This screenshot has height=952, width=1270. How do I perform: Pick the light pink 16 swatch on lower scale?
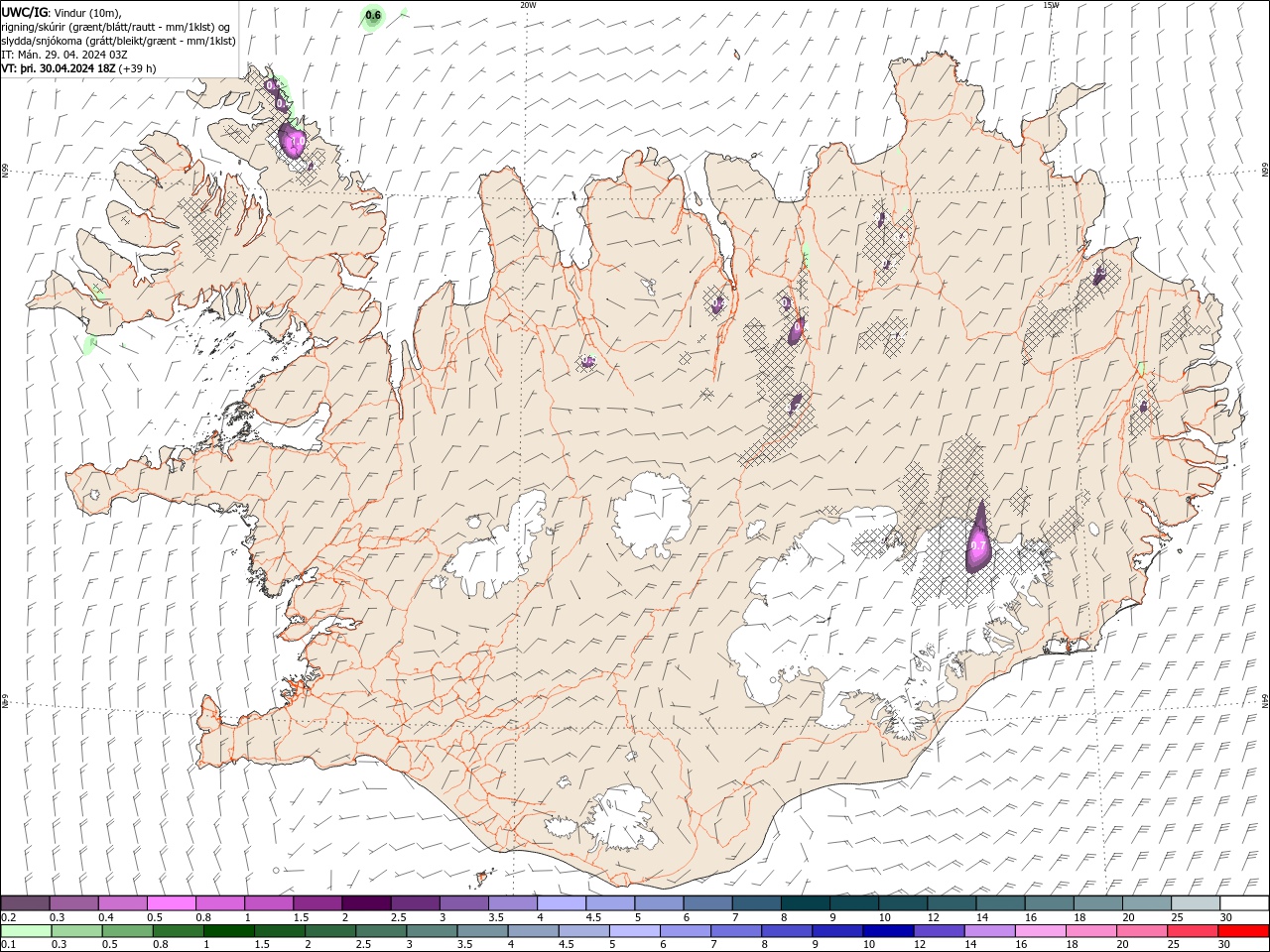1041,931
